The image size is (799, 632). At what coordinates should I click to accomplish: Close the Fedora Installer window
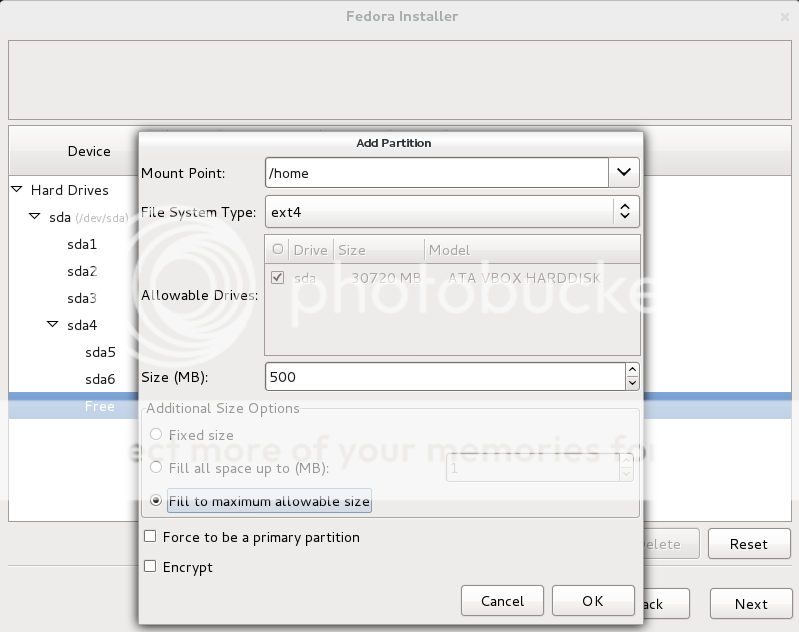(x=785, y=17)
